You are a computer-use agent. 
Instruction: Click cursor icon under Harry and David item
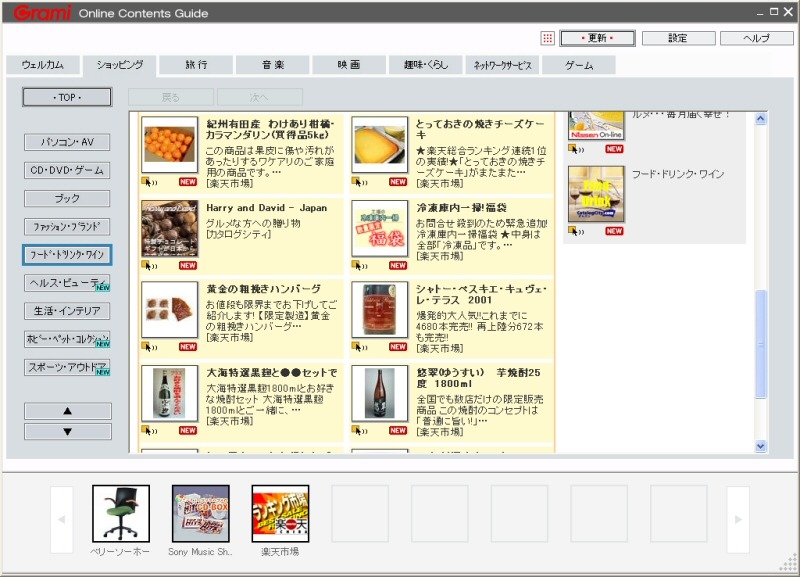149,265
